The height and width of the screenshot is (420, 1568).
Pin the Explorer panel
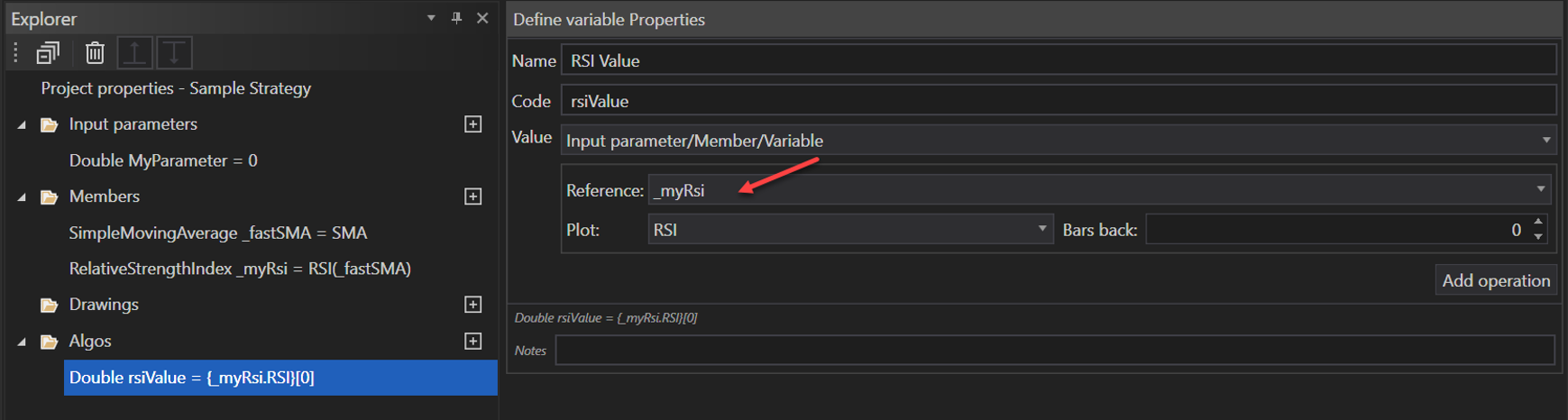pos(456,18)
